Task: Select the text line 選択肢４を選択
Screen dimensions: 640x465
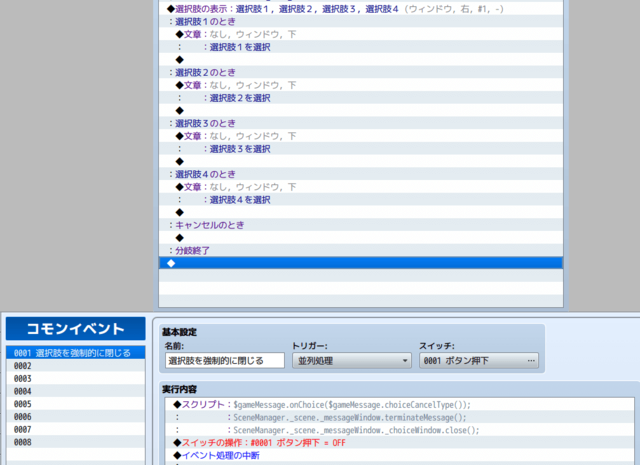Action: click(361, 200)
